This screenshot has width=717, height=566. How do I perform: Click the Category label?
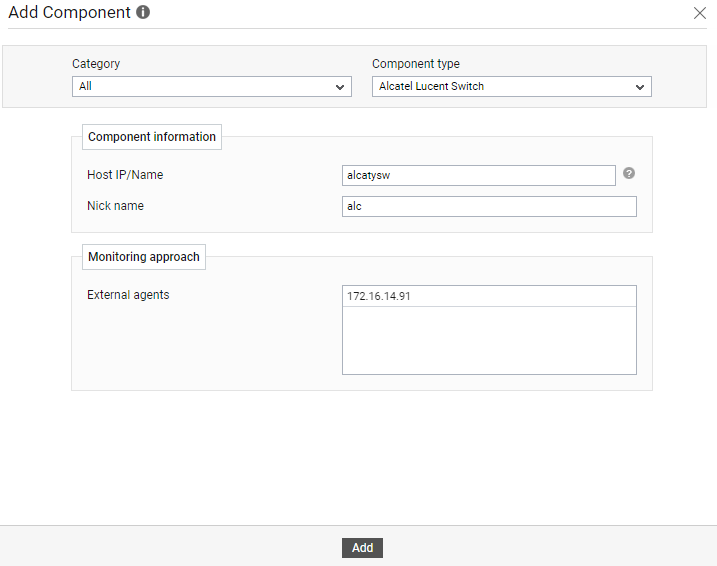pos(96,64)
